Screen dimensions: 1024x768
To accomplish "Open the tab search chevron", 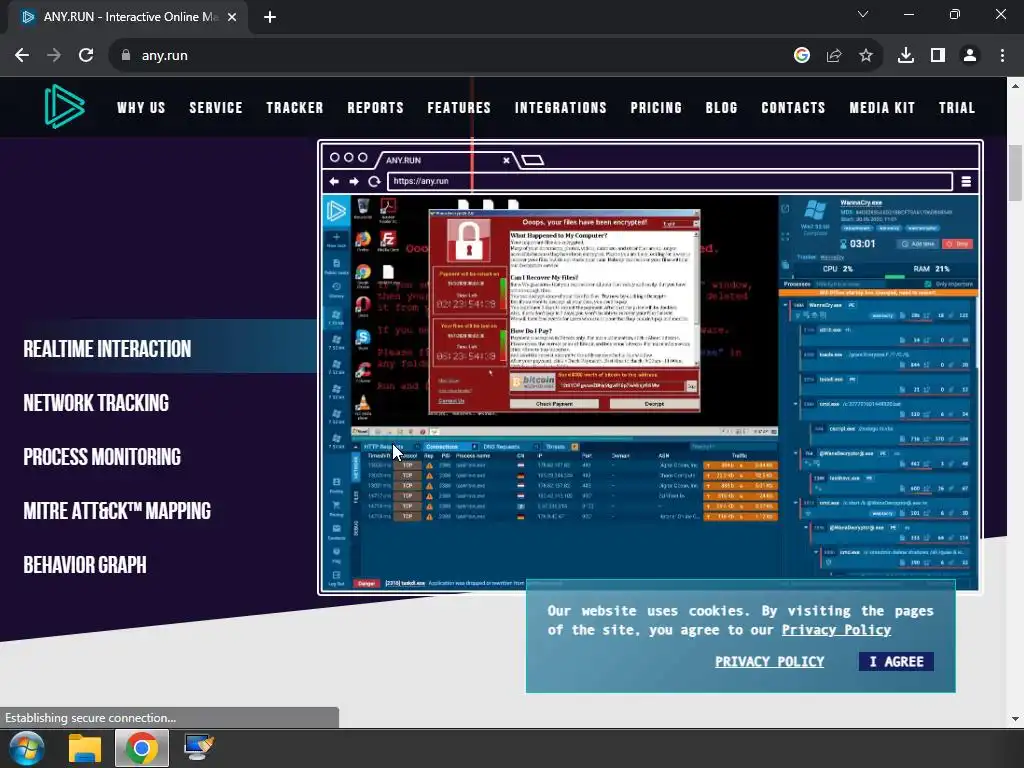I will [863, 14].
